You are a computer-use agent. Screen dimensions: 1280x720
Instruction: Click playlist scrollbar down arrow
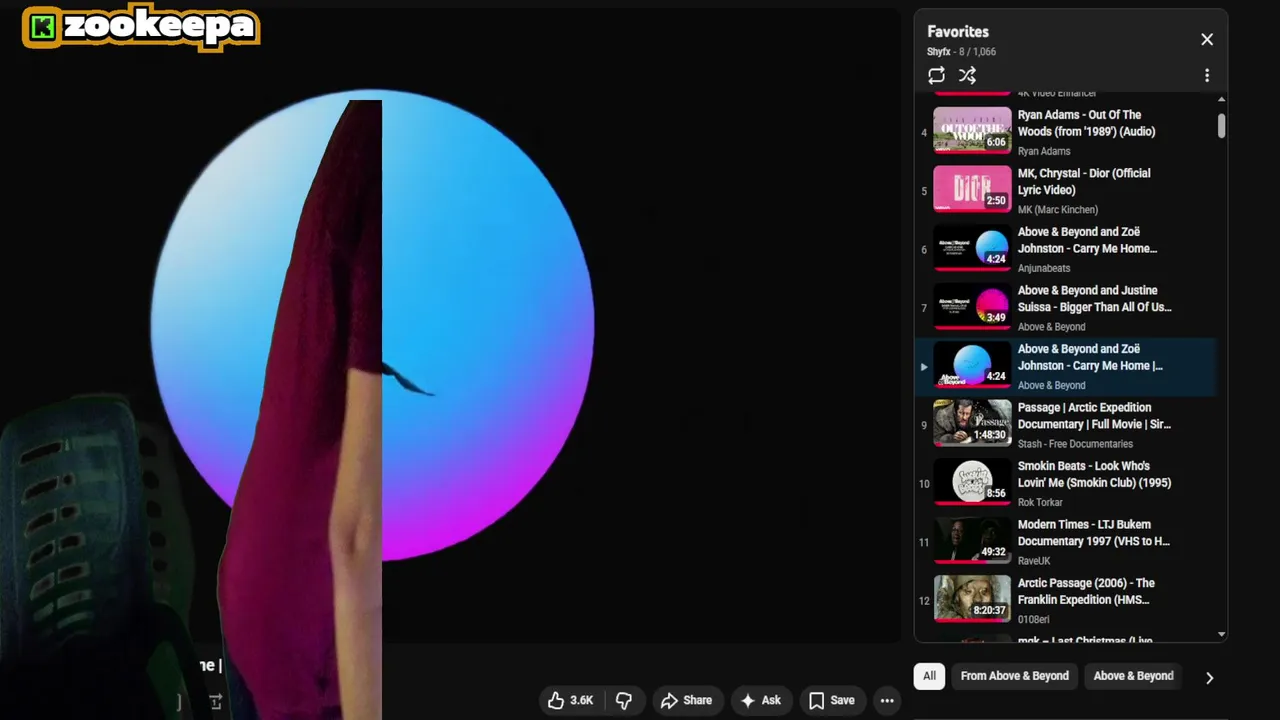pos(1221,634)
